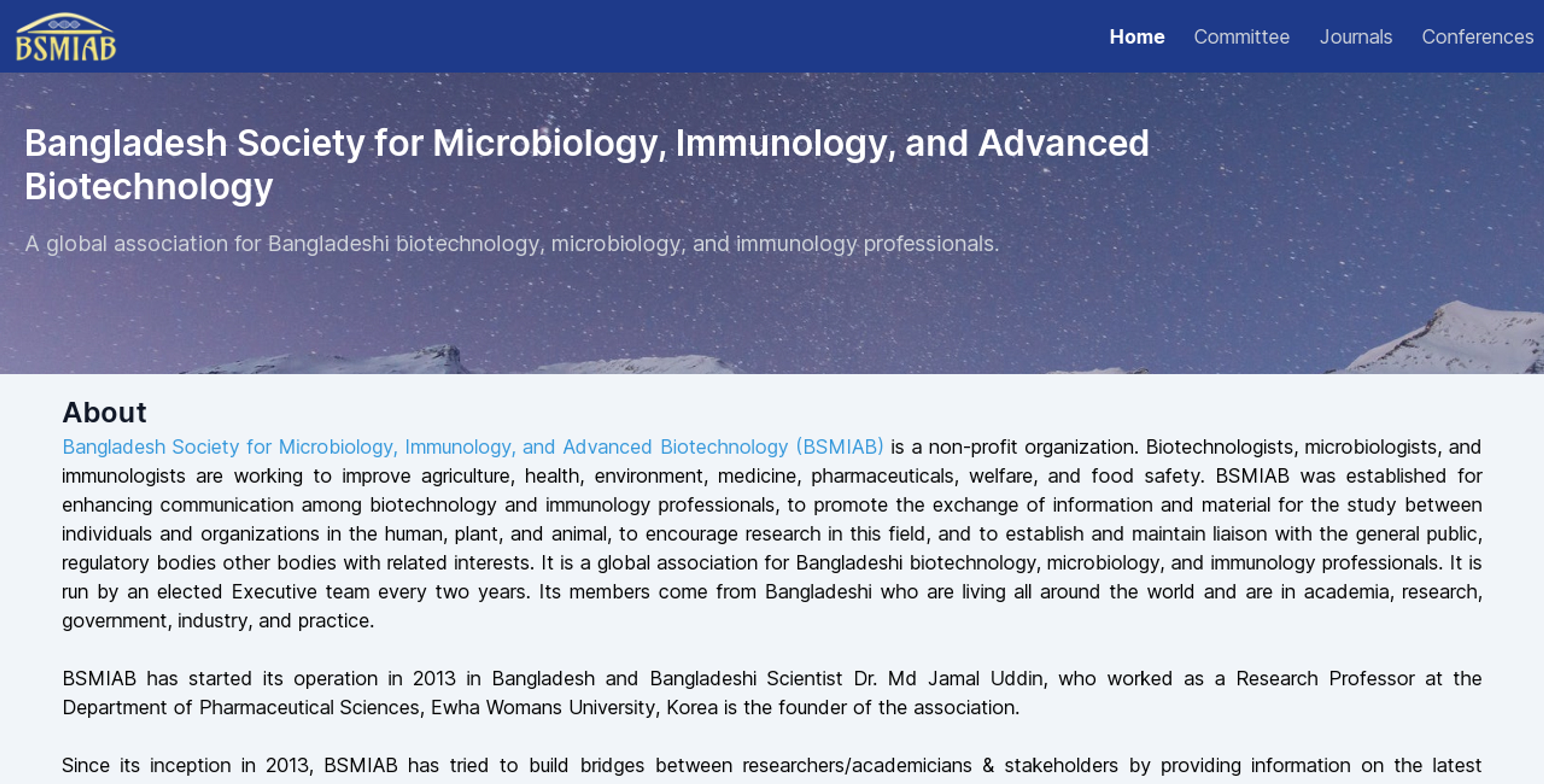Select the 'A global association' subtitle text

pyautogui.click(x=512, y=243)
